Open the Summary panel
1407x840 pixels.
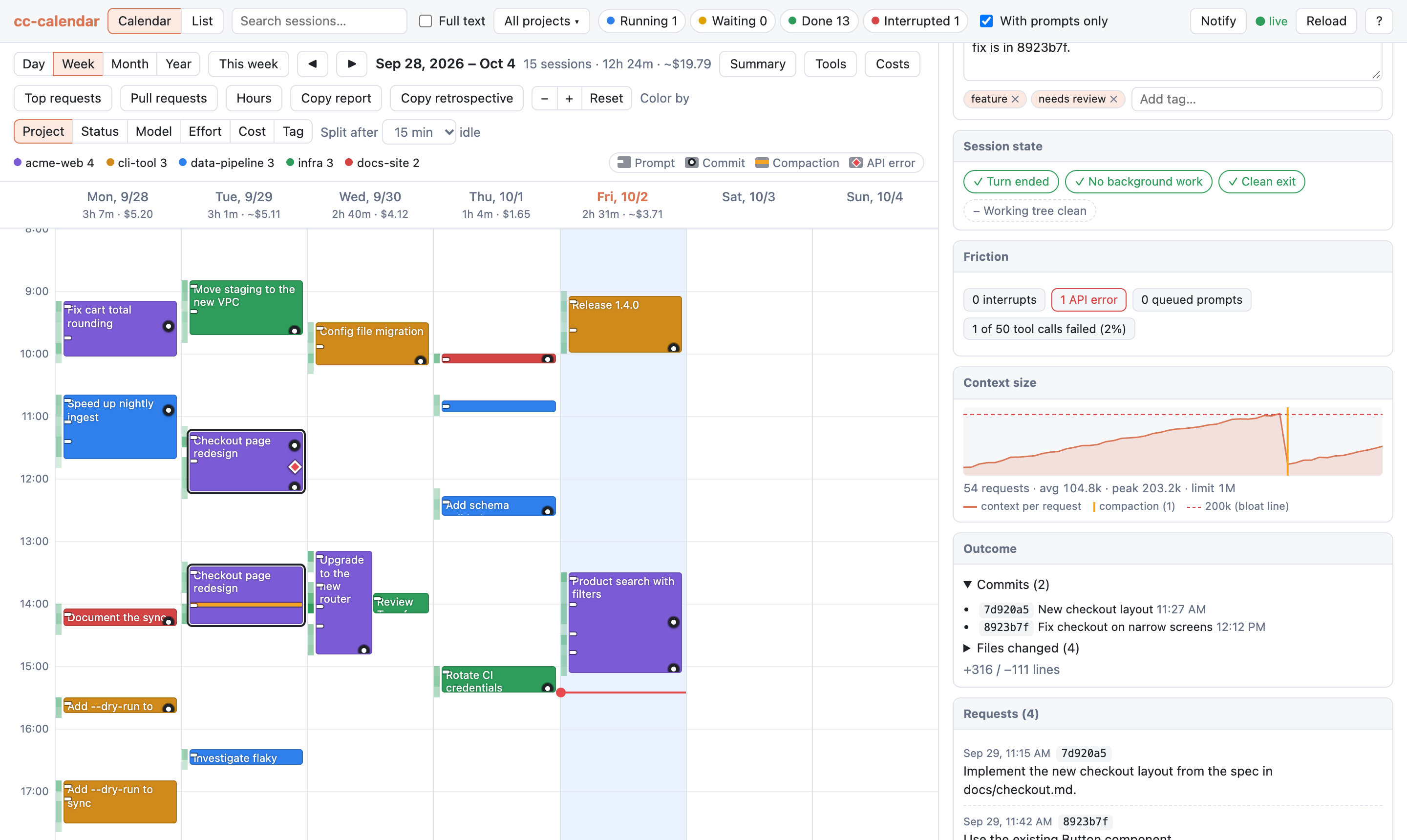coord(757,64)
